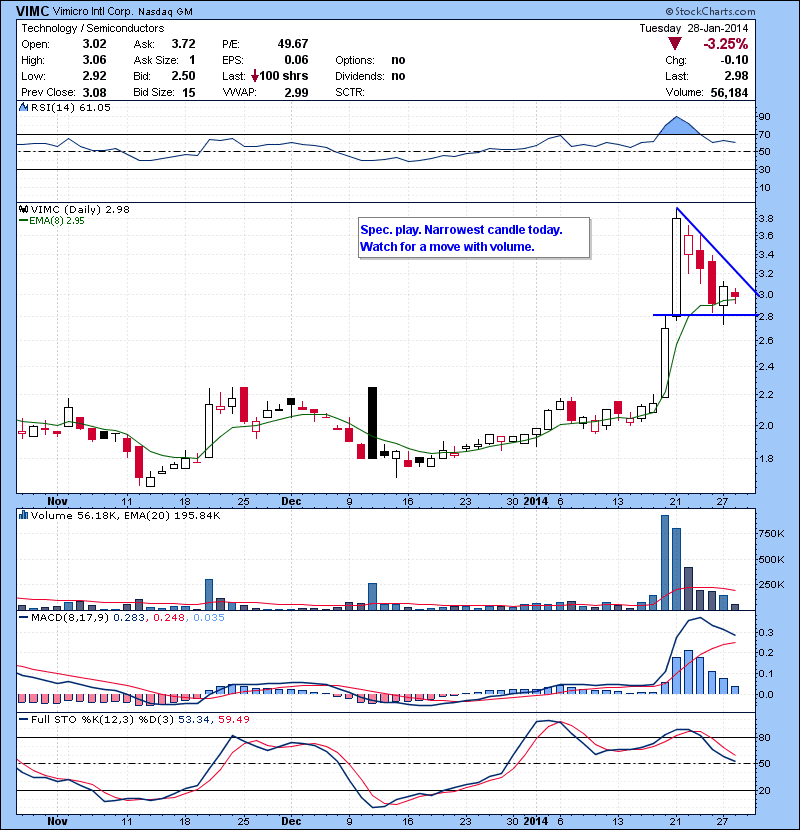800x830 pixels.
Task: Click the Chg value -0.10
Action: click(x=734, y=60)
